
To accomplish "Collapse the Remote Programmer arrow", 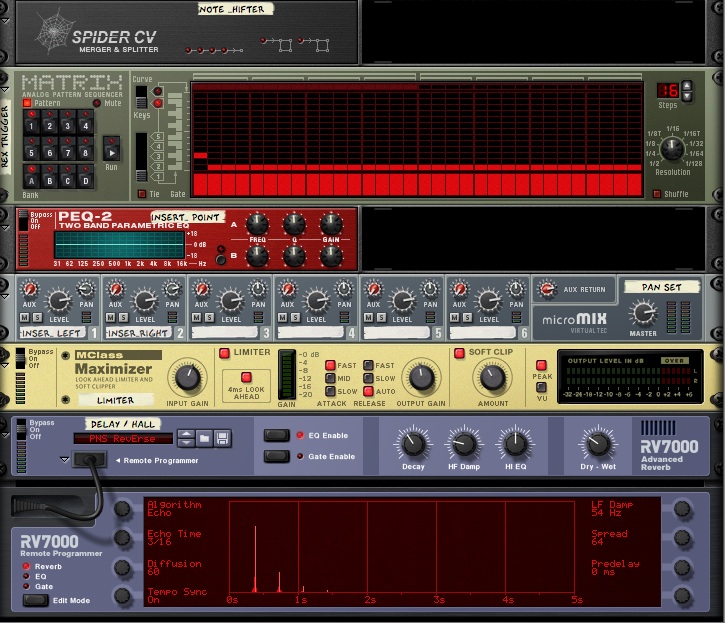I will click(x=65, y=460).
